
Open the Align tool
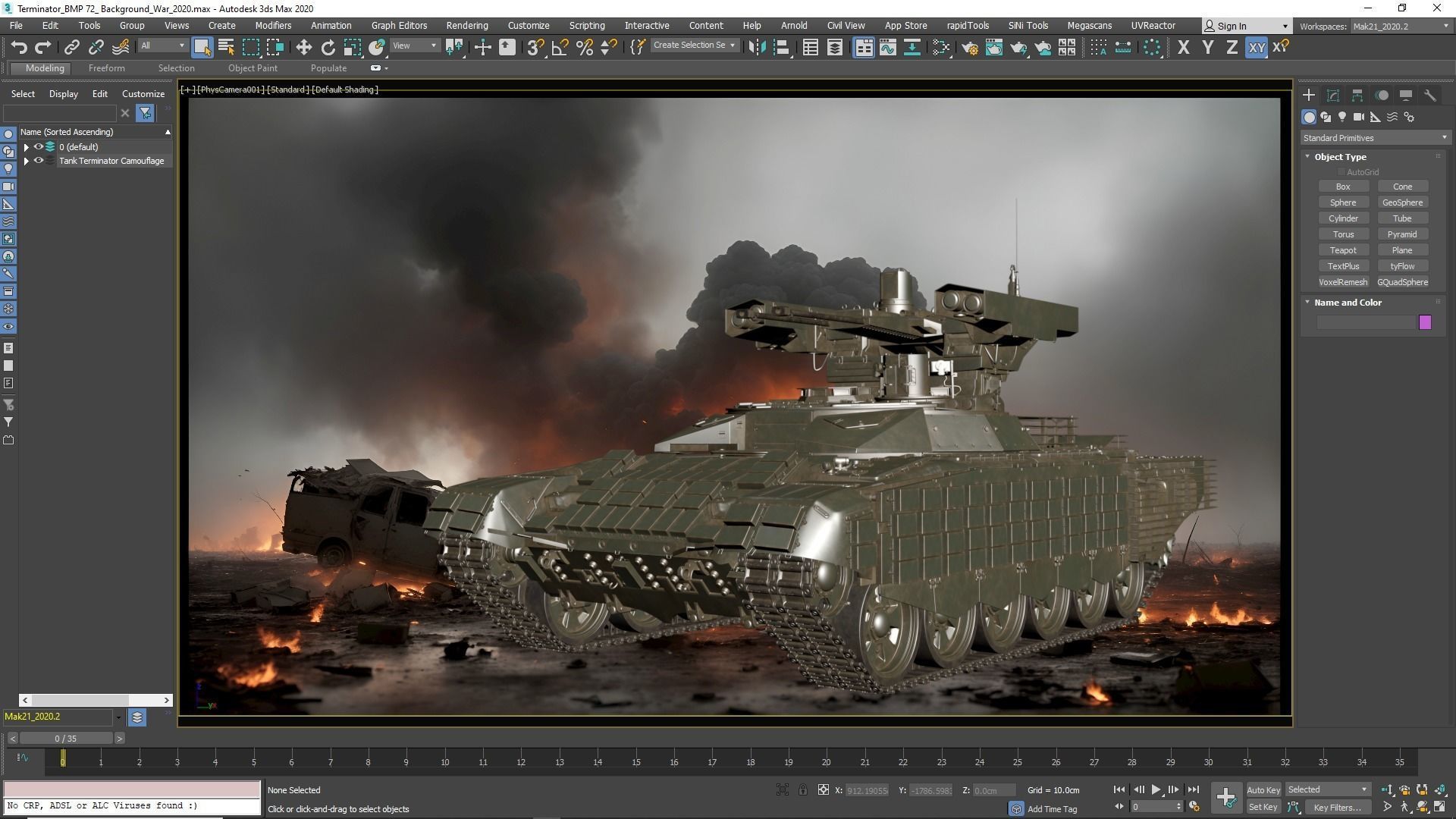[781, 47]
